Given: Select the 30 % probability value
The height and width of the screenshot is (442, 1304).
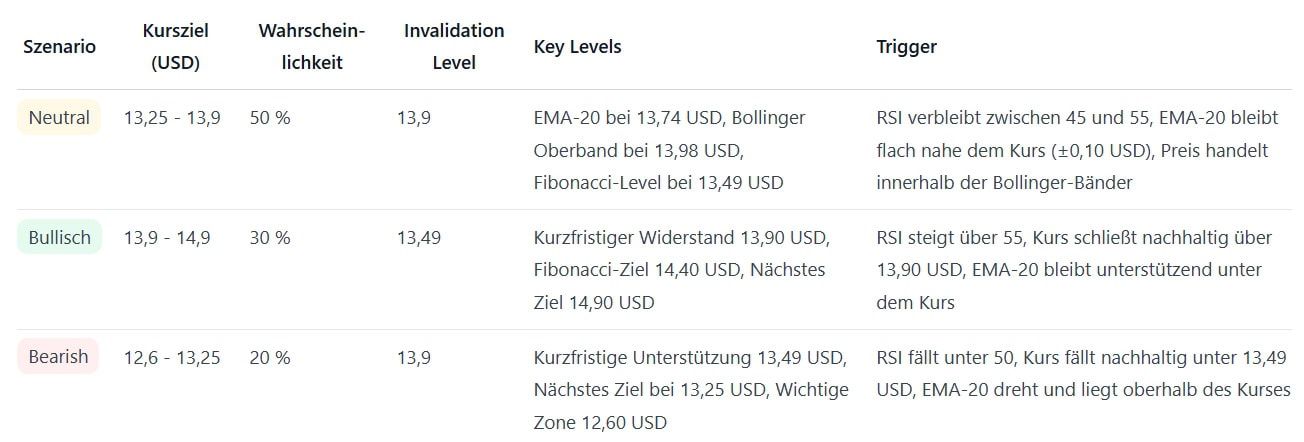Looking at the screenshot, I should (270, 238).
